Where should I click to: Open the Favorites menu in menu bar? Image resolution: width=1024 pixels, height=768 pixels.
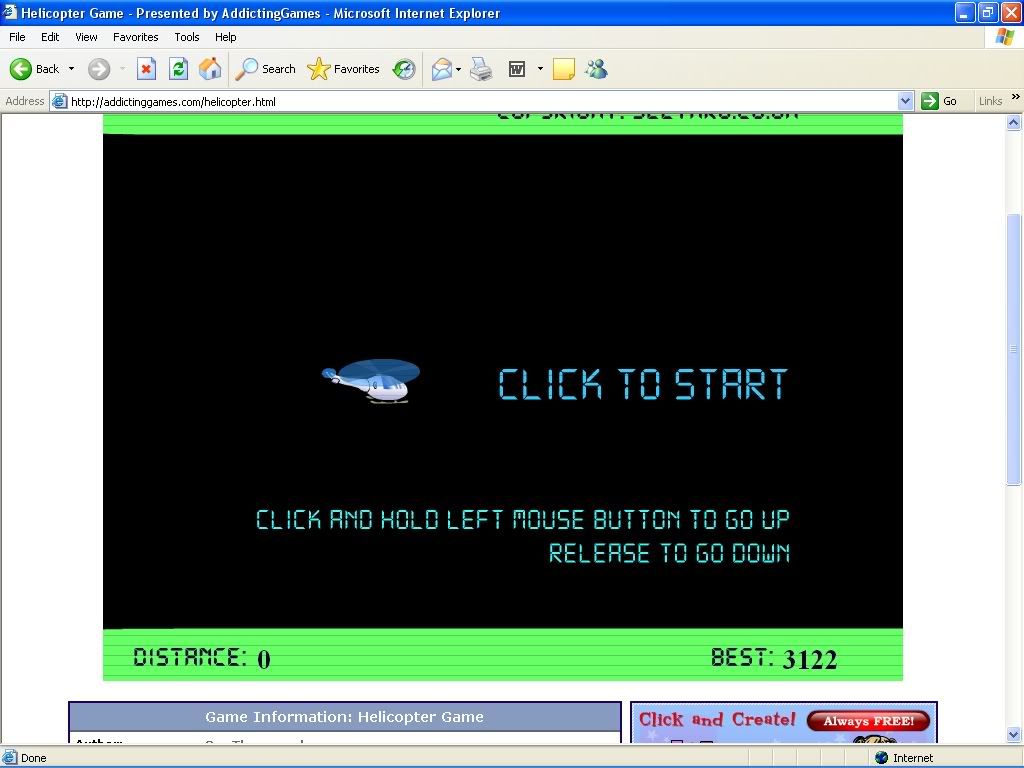coord(135,37)
